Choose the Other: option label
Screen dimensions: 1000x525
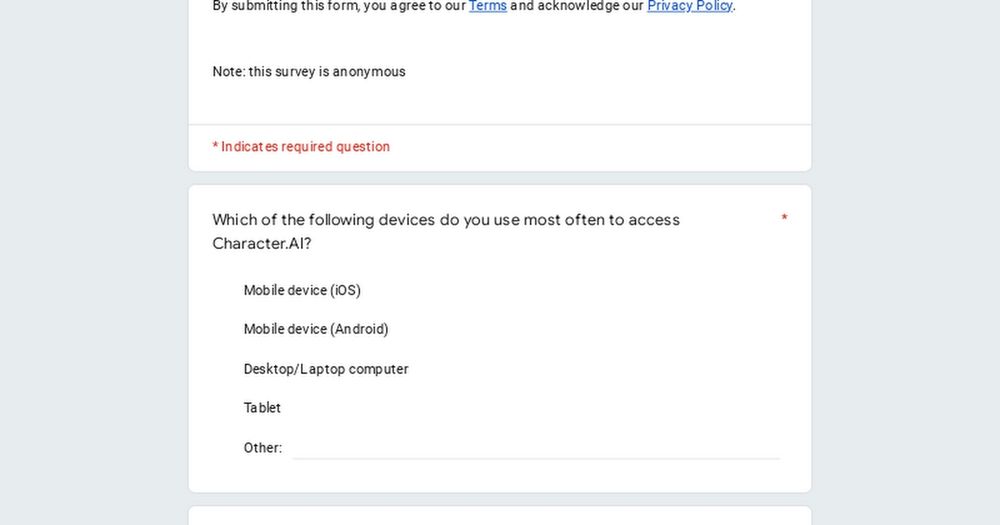coord(263,448)
